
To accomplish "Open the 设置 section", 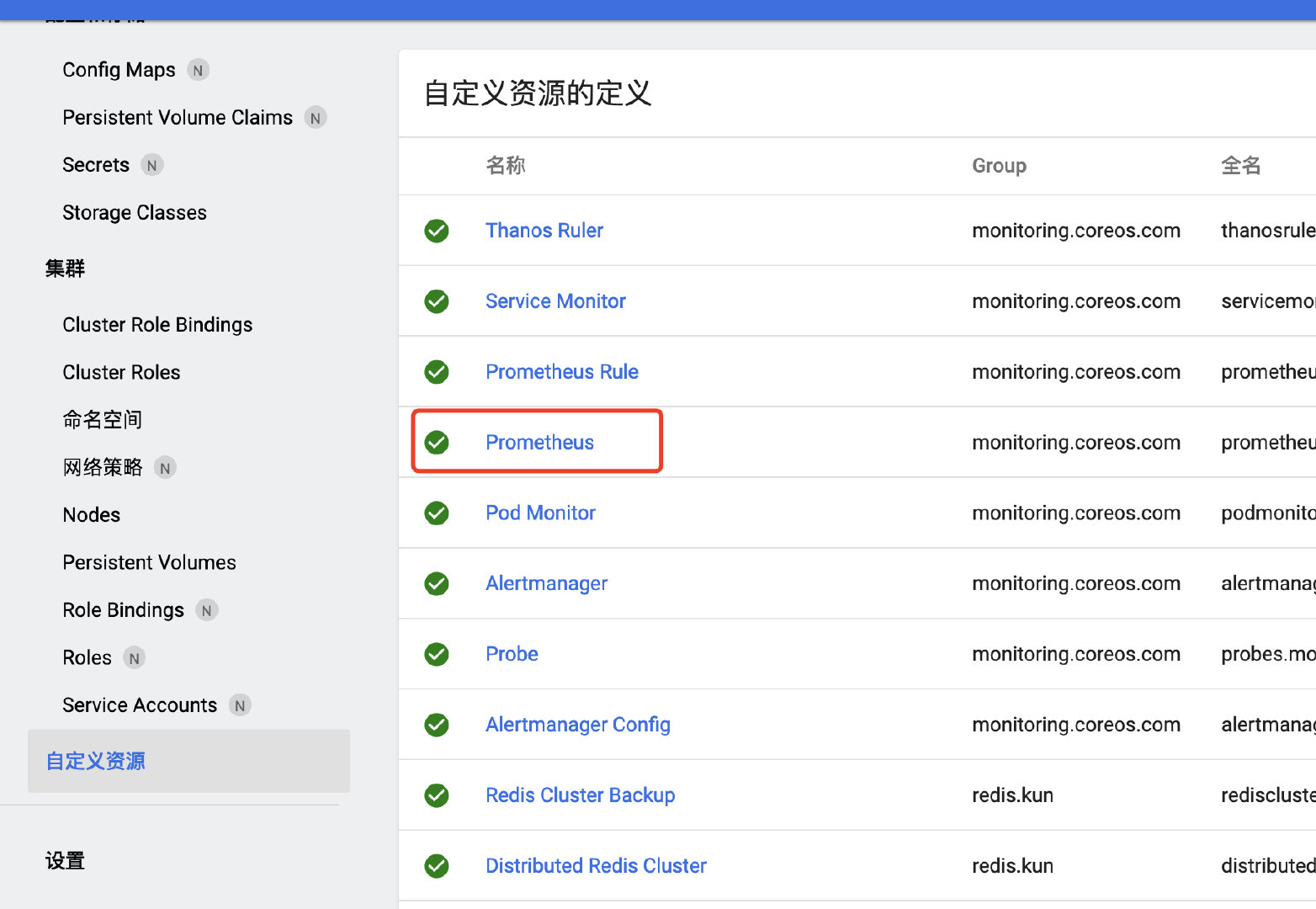I will click(x=65, y=860).
